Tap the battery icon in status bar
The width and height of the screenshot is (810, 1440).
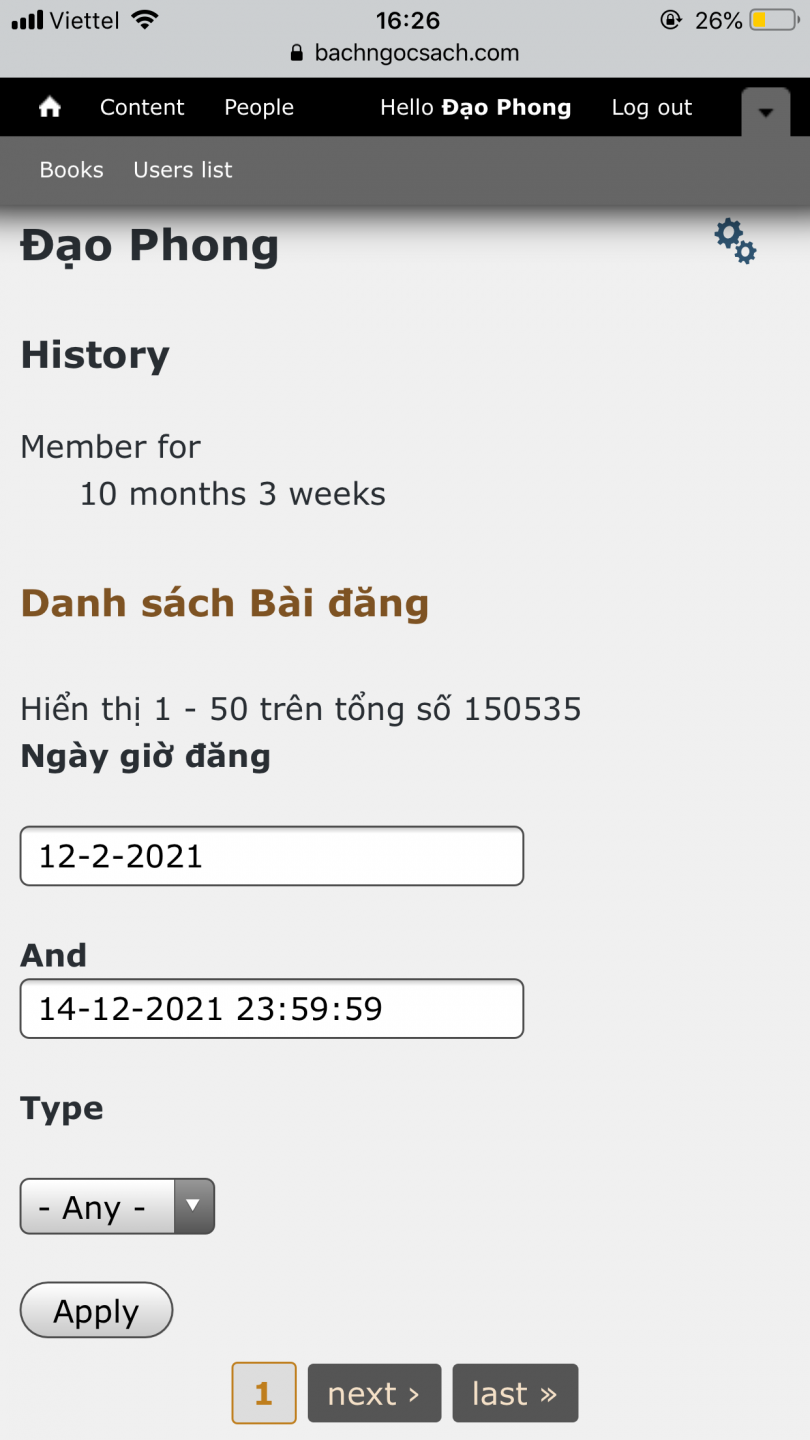pos(773,20)
